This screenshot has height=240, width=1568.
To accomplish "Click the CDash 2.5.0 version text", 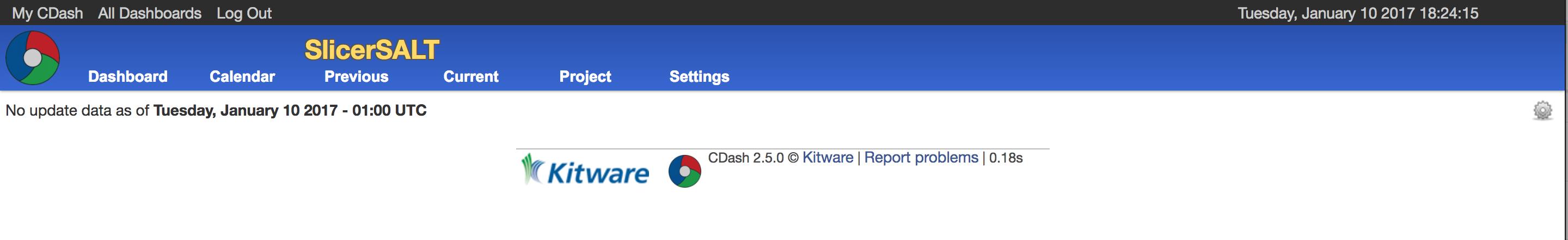I will tap(746, 158).
